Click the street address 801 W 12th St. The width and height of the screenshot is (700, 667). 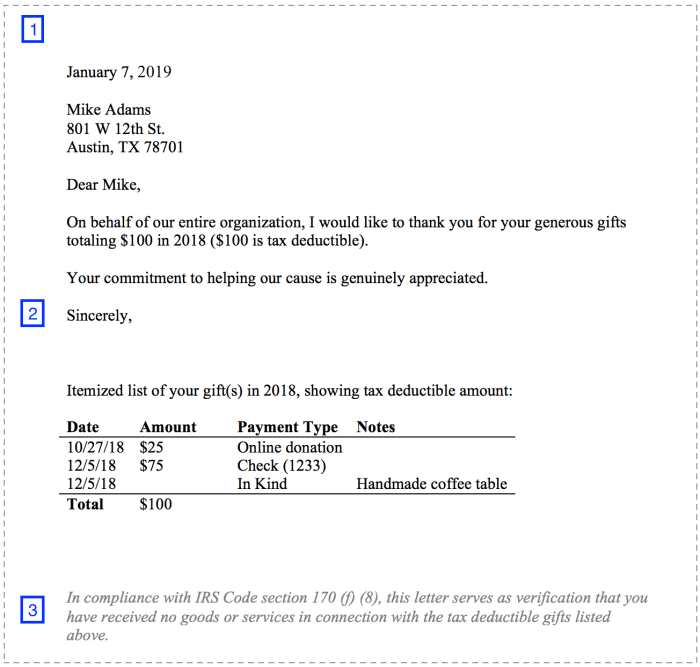pos(115,129)
